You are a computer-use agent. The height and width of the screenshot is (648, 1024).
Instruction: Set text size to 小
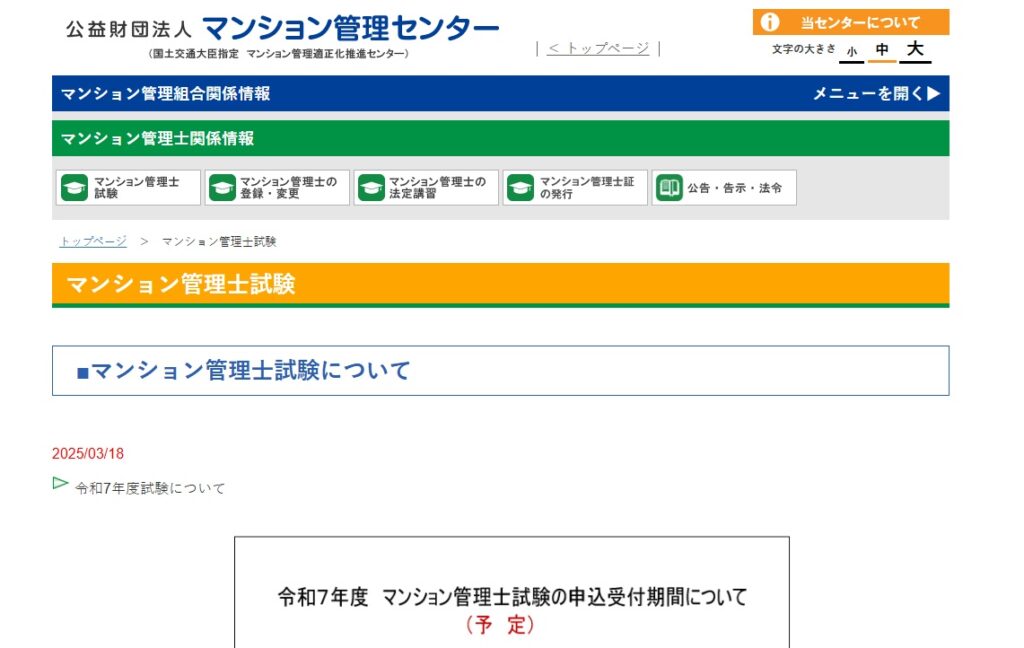[852, 52]
